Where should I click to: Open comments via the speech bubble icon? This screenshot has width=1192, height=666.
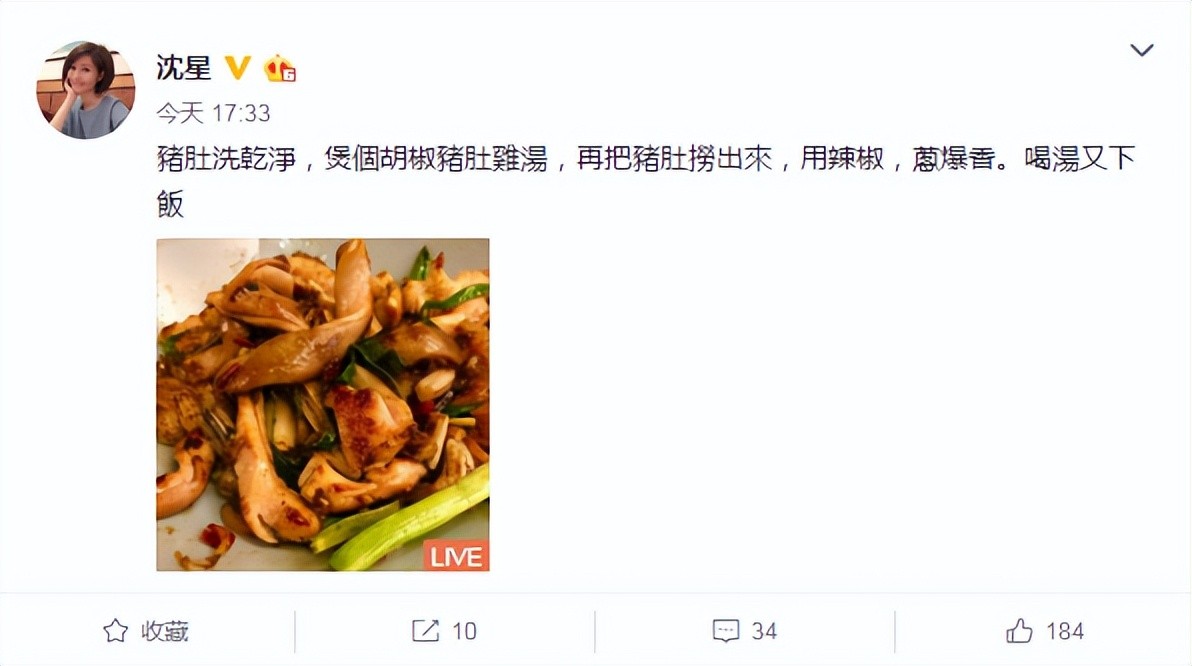pyautogui.click(x=726, y=631)
